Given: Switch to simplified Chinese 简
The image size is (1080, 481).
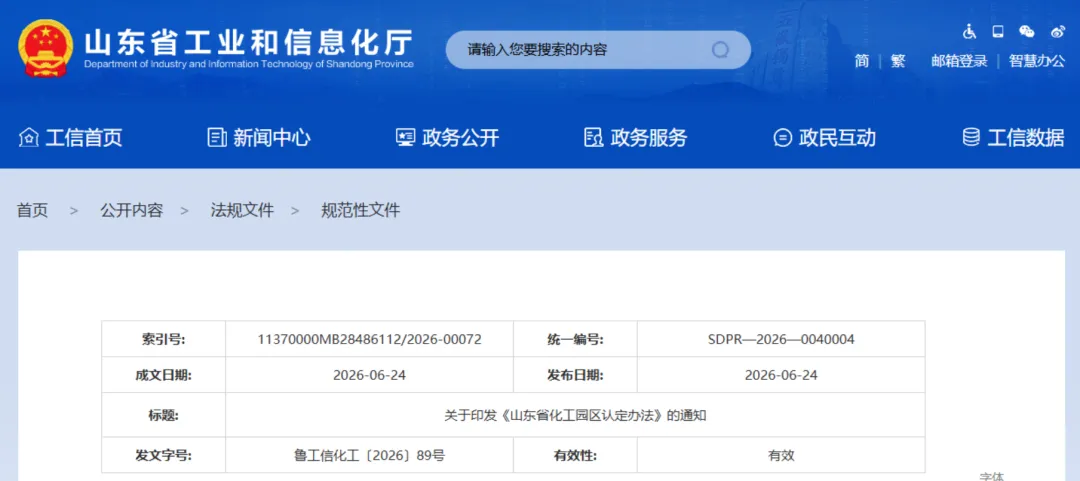Looking at the screenshot, I should pyautogui.click(x=862, y=61).
